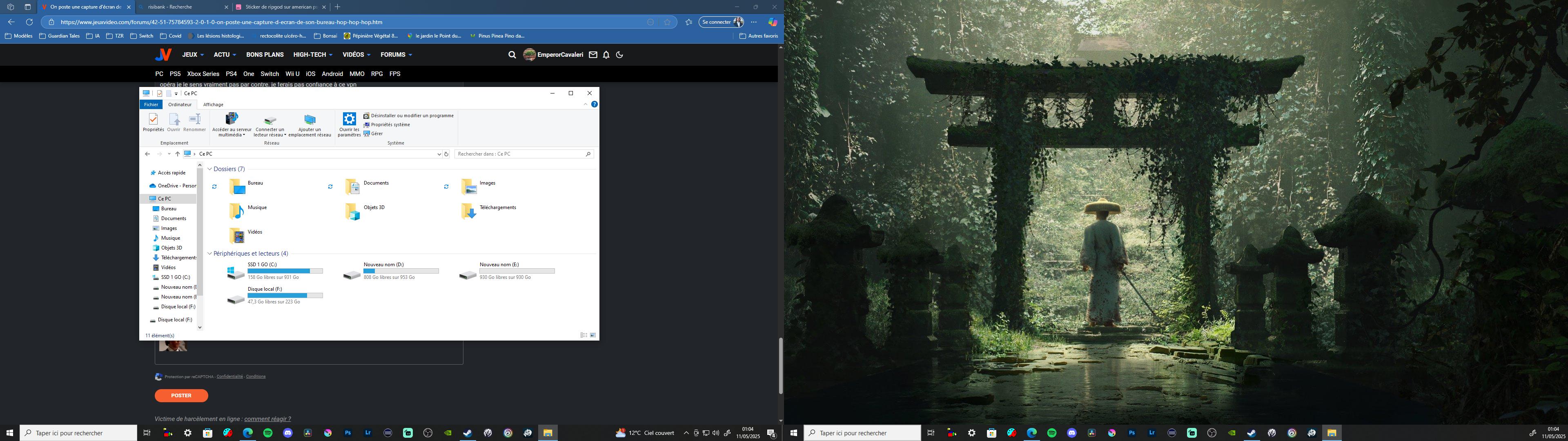
Task: Click Connecter un lecteur réseau icon
Action: point(270,119)
